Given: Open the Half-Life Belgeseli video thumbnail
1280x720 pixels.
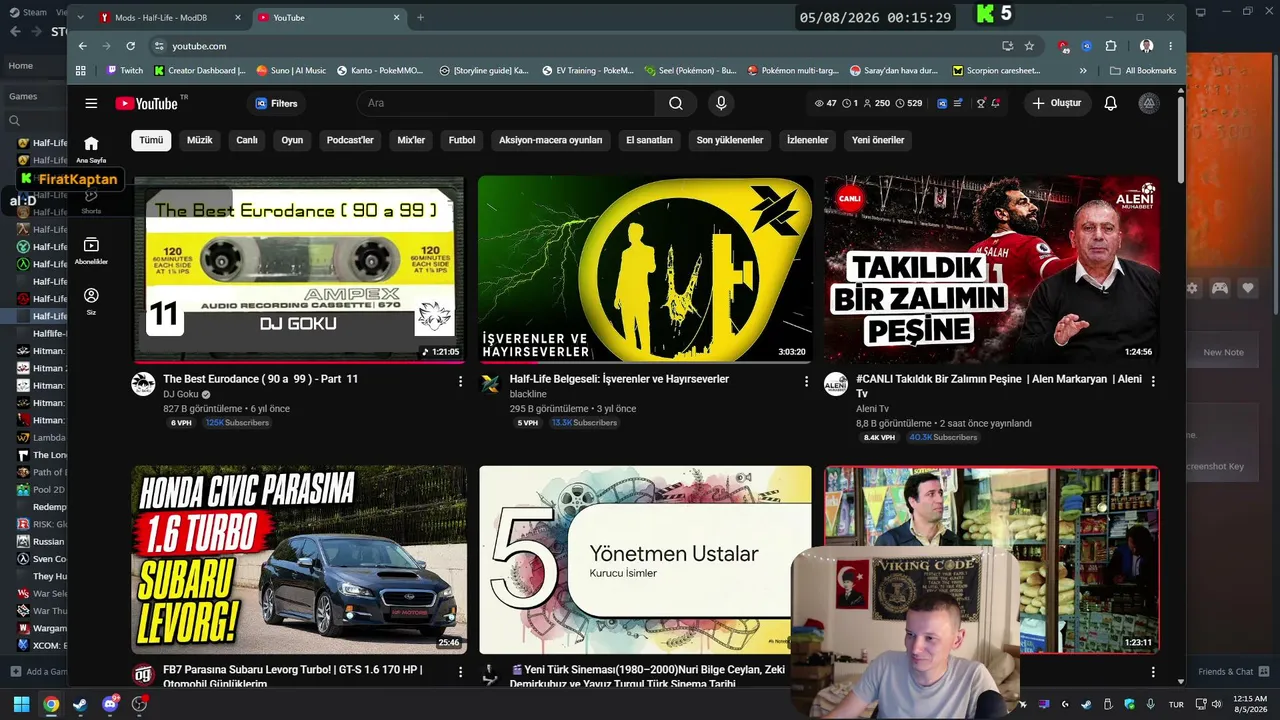Looking at the screenshot, I should pyautogui.click(x=645, y=269).
